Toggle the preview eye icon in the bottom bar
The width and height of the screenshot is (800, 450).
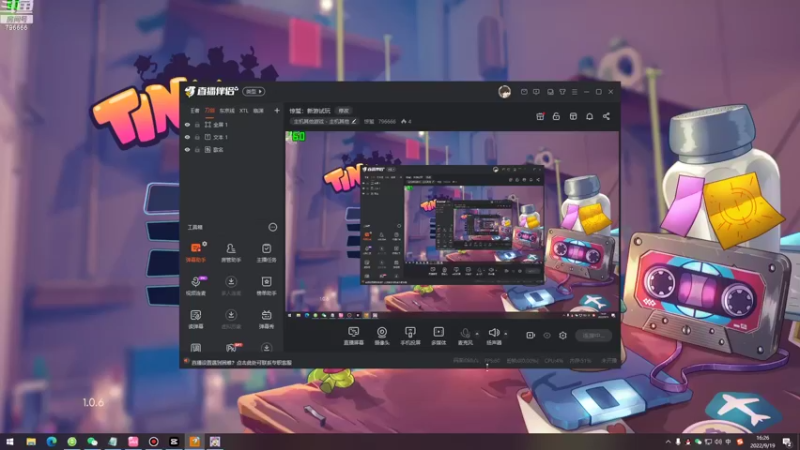coord(547,335)
